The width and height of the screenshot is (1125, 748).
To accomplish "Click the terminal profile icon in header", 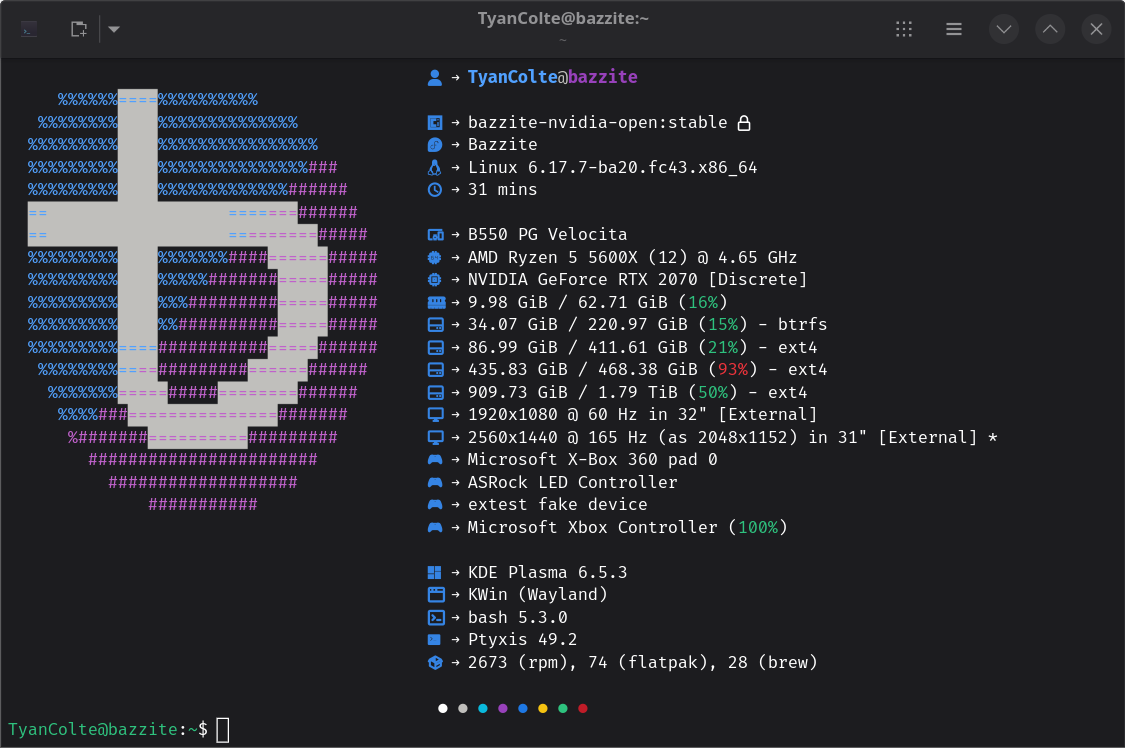I will point(29,29).
